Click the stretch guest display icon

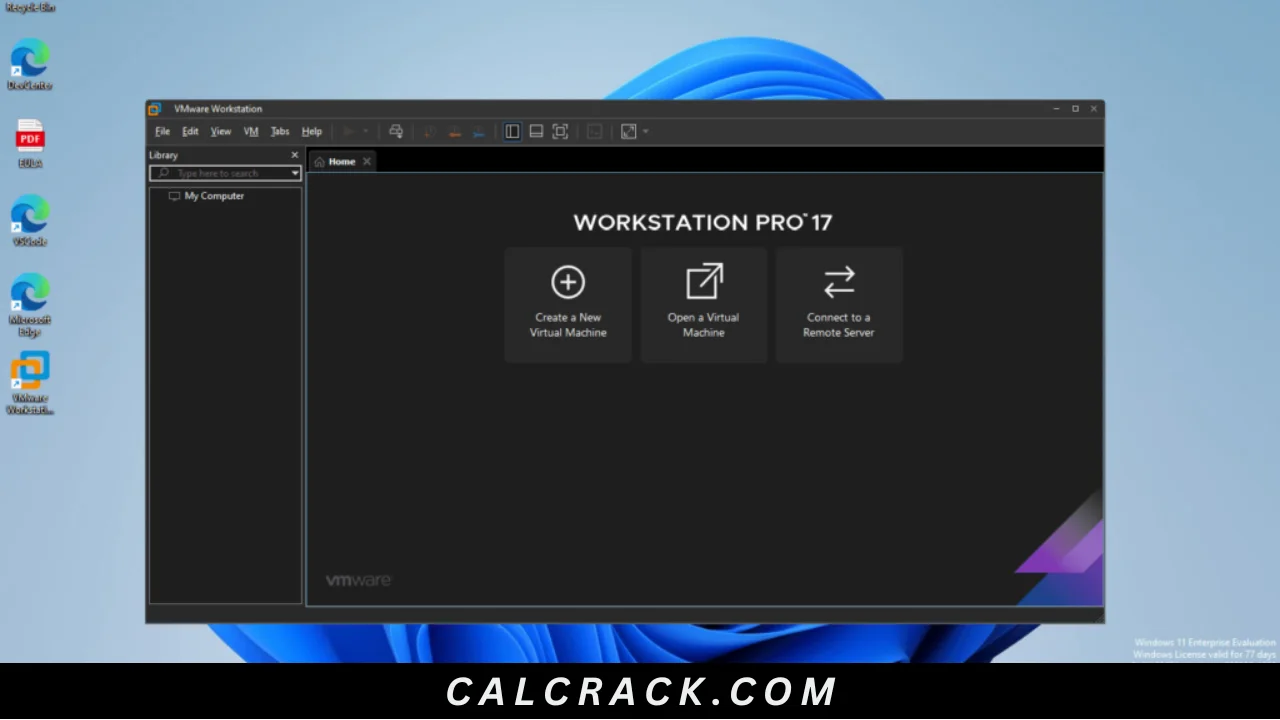coord(629,131)
